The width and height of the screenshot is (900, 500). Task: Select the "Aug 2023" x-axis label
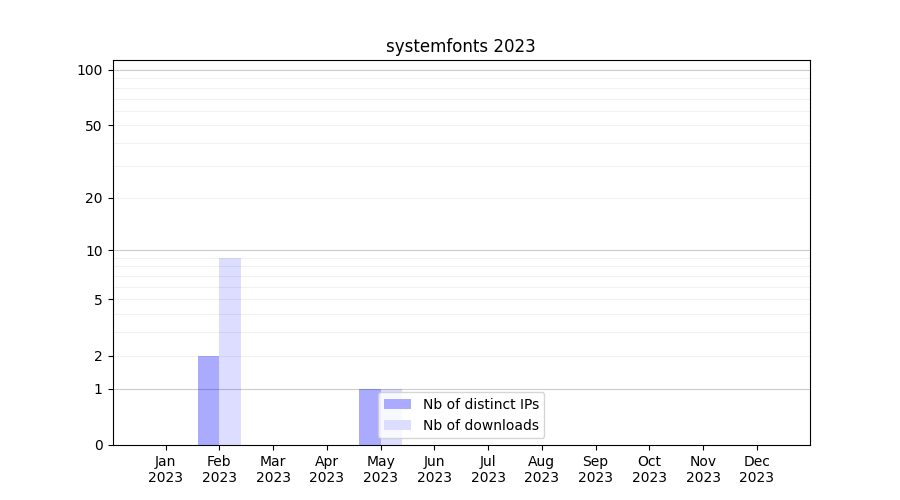(x=542, y=469)
